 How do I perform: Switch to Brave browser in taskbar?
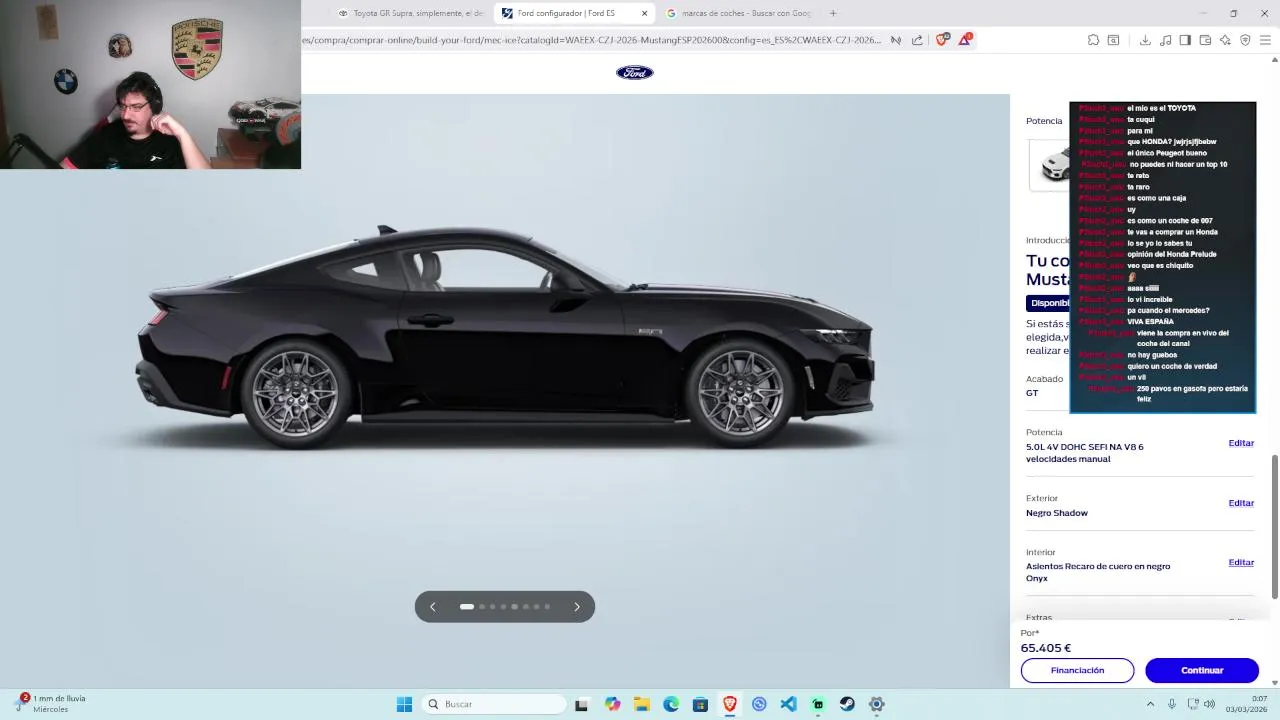tap(730, 704)
